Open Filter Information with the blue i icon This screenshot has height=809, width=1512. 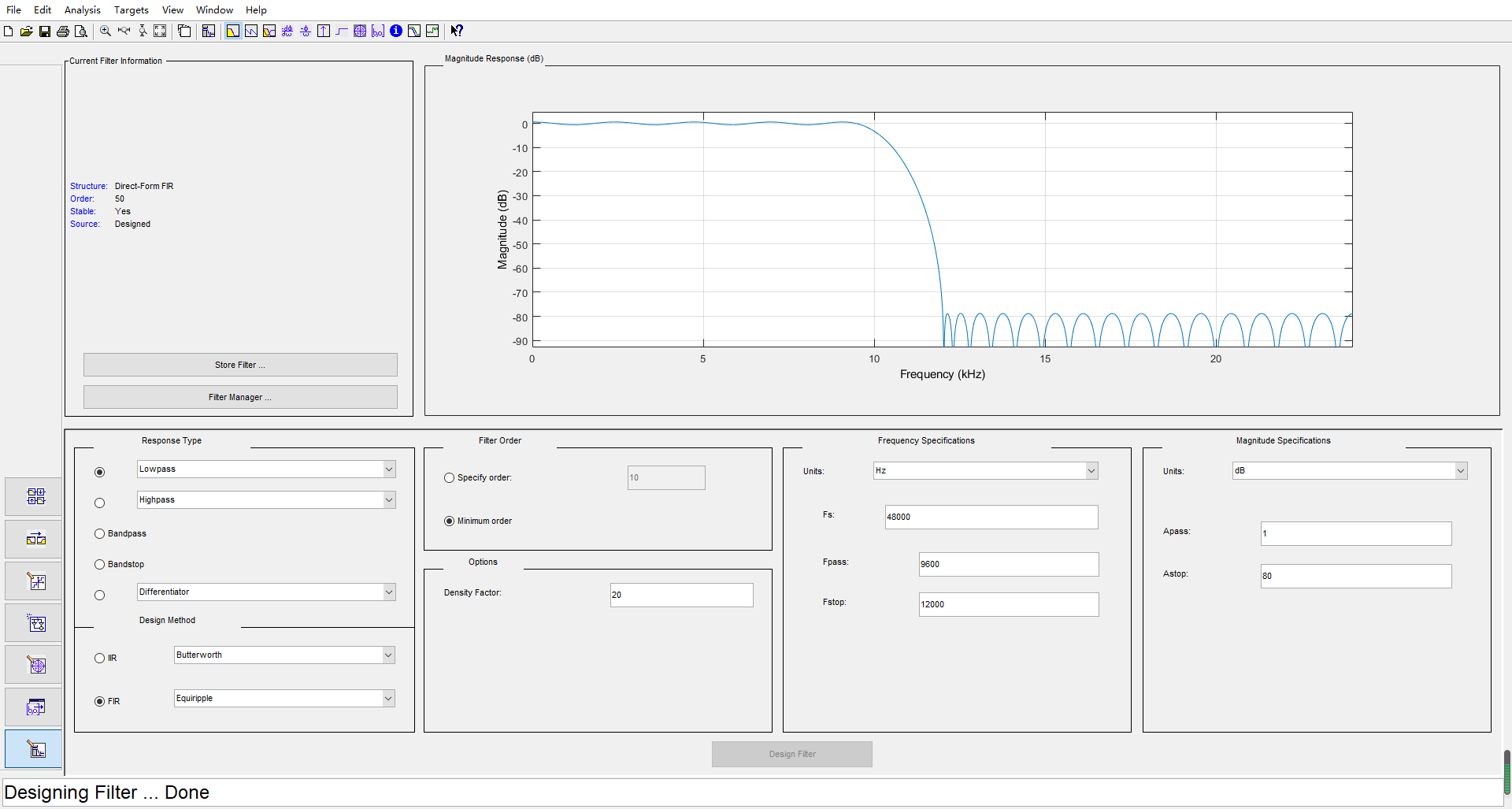click(x=396, y=31)
